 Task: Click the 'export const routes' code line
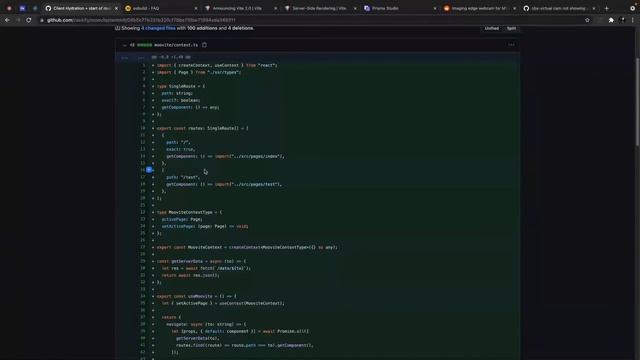(x=202, y=128)
